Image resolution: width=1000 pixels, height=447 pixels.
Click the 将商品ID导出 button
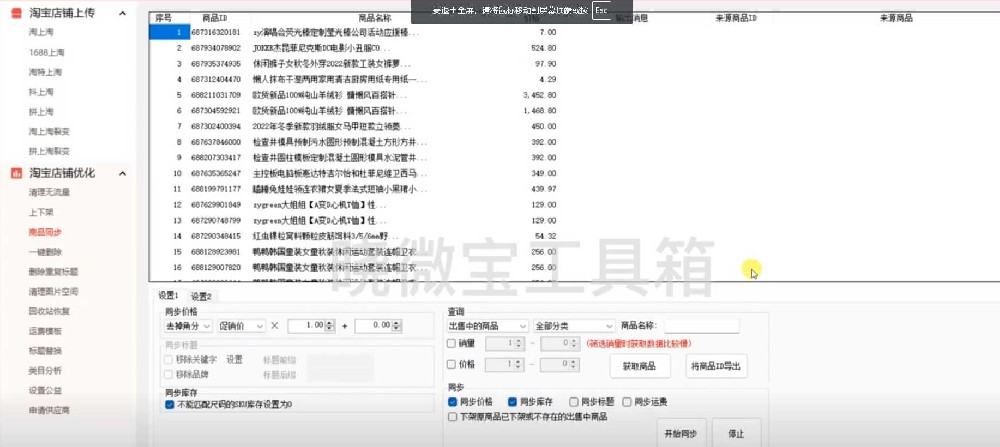(x=717, y=366)
